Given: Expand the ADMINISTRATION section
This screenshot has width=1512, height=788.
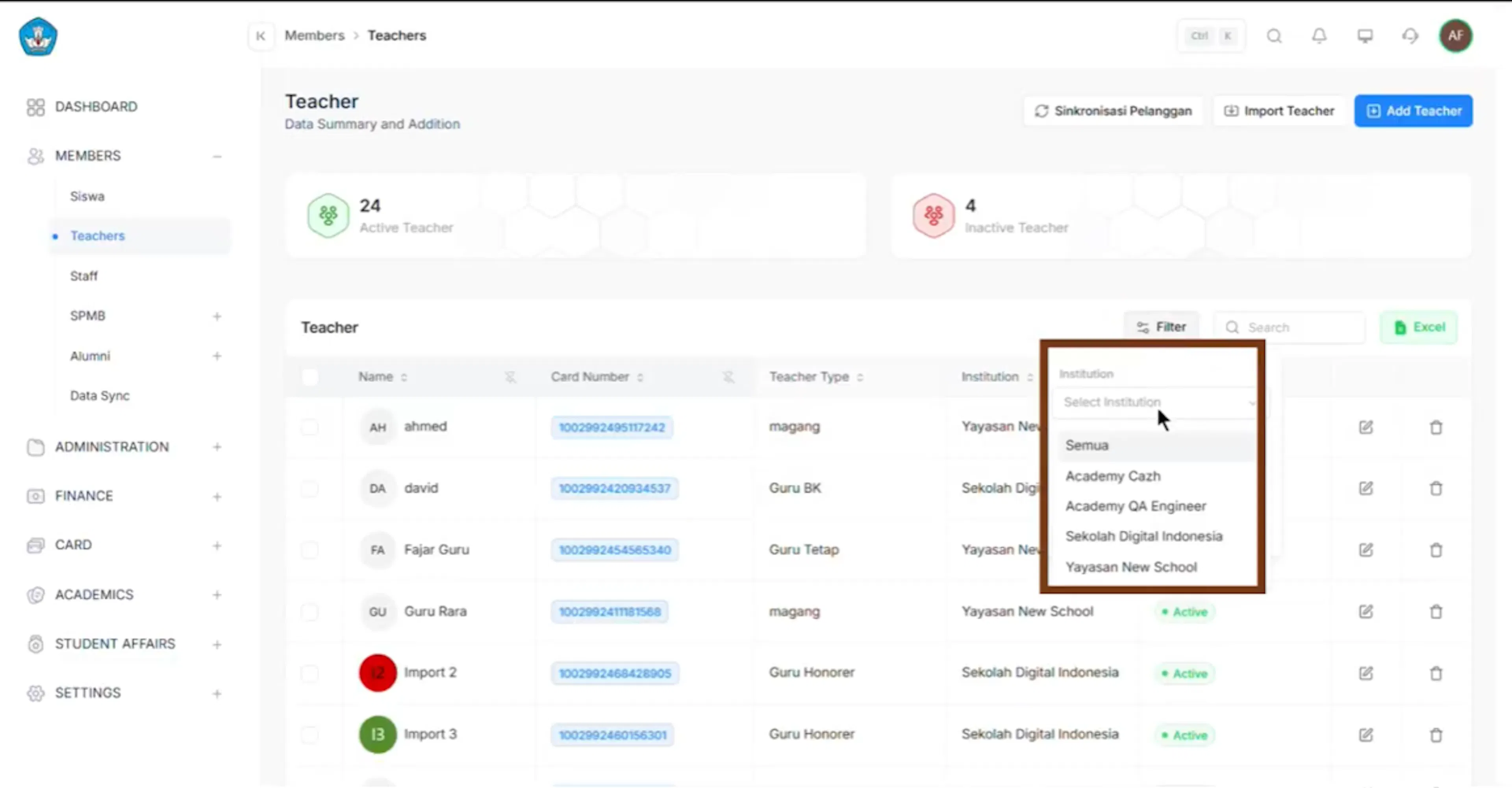Looking at the screenshot, I should (x=217, y=447).
